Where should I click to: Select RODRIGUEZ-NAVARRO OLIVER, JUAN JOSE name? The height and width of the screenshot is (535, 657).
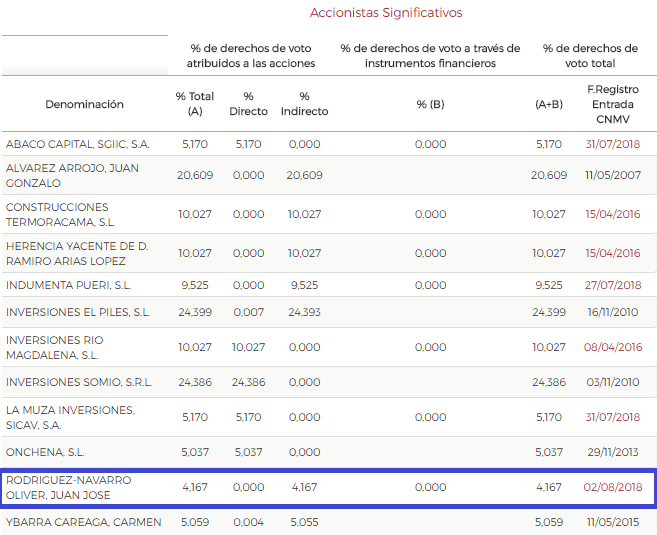pyautogui.click(x=68, y=488)
